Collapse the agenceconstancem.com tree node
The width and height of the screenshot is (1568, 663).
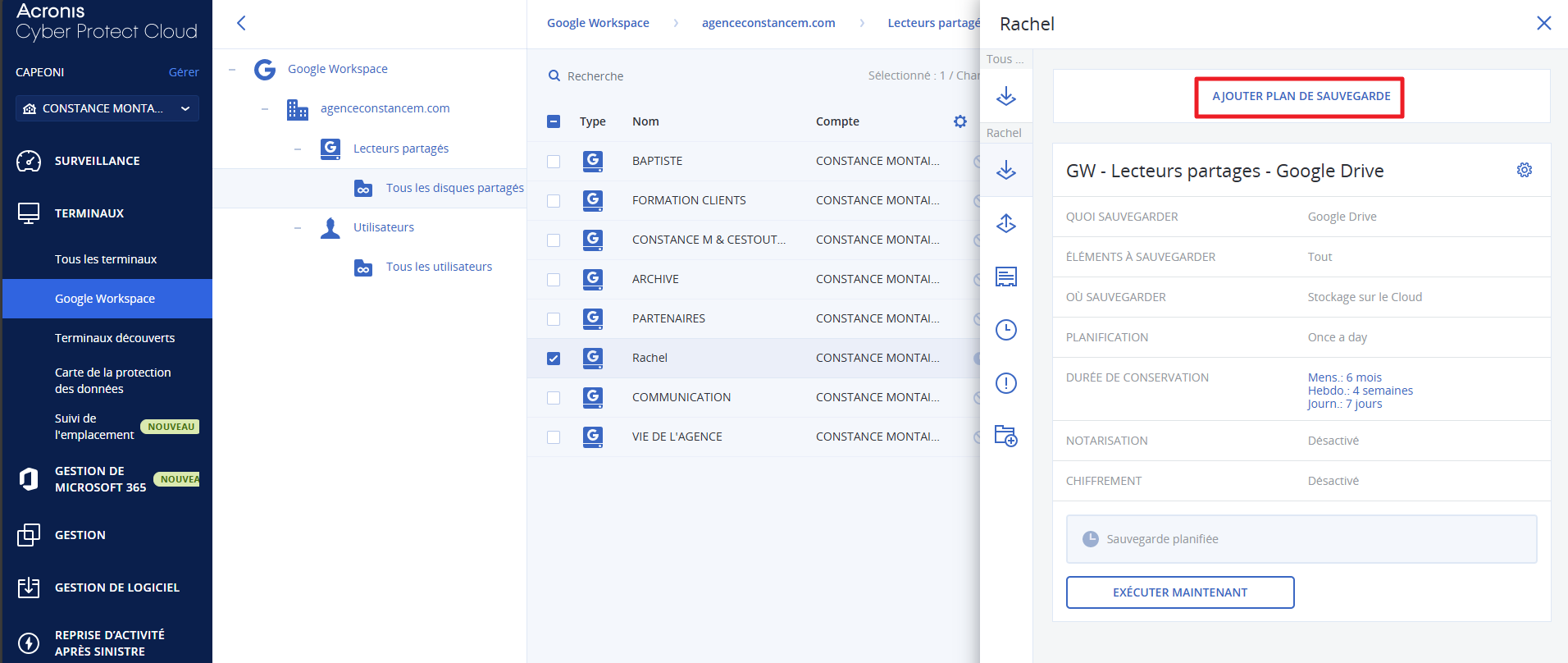[x=265, y=109]
